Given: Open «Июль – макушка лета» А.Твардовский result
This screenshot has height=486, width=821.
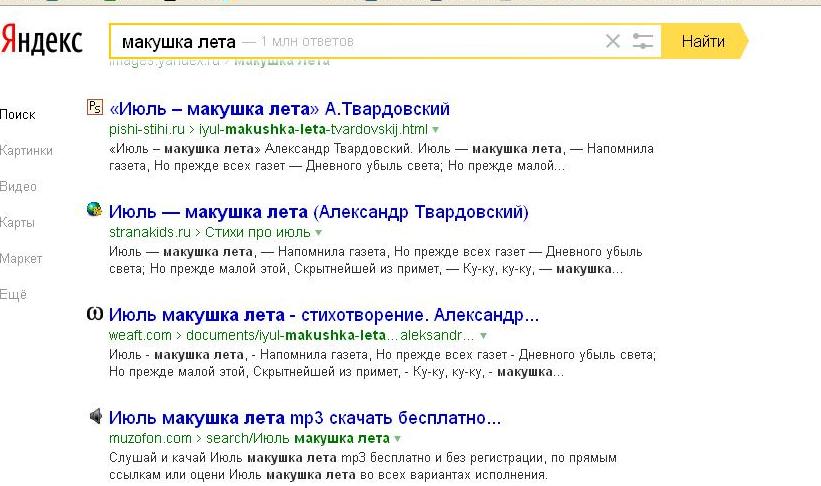Looking at the screenshot, I should (x=279, y=108).
